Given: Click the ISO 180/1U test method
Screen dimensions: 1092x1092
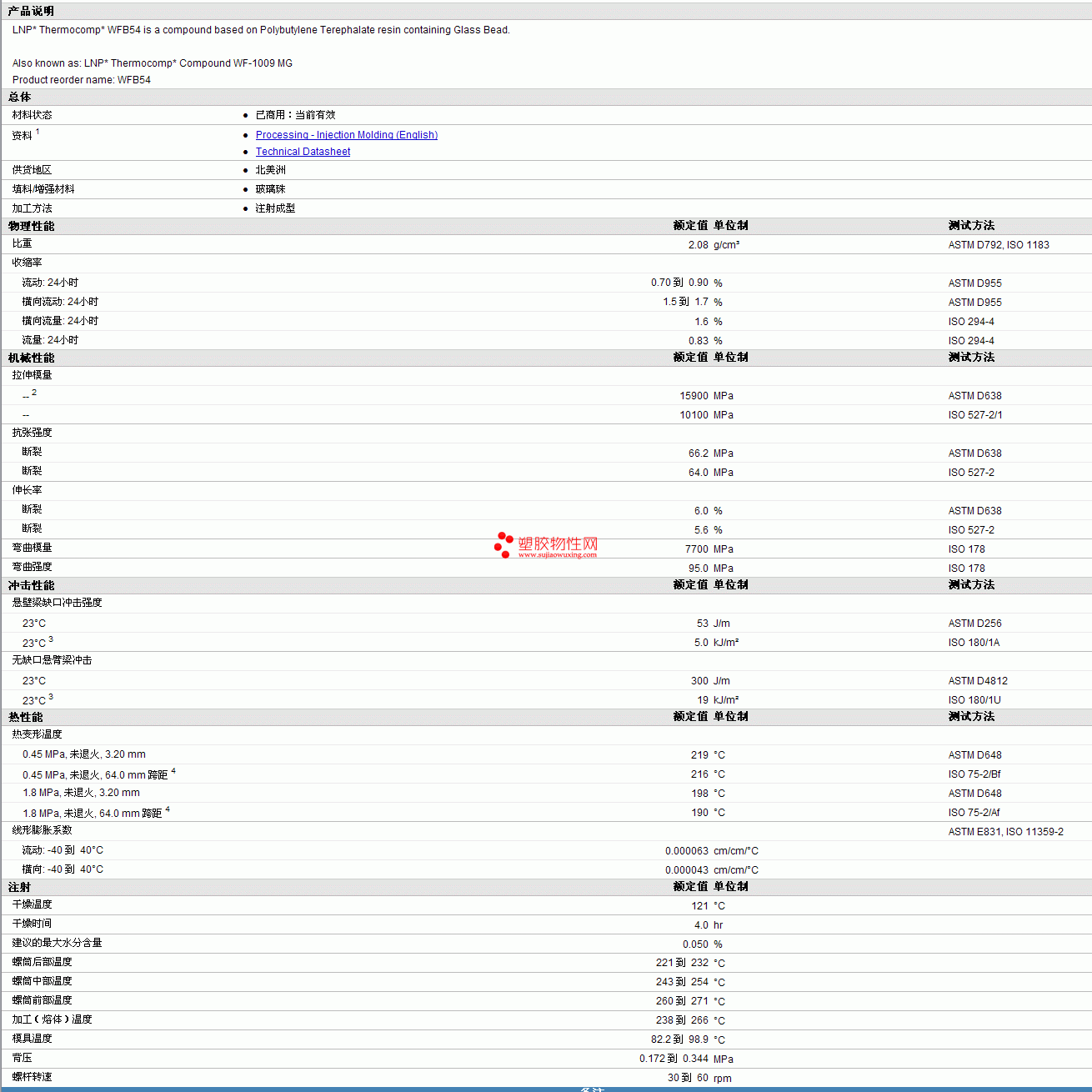Looking at the screenshot, I should [x=974, y=700].
